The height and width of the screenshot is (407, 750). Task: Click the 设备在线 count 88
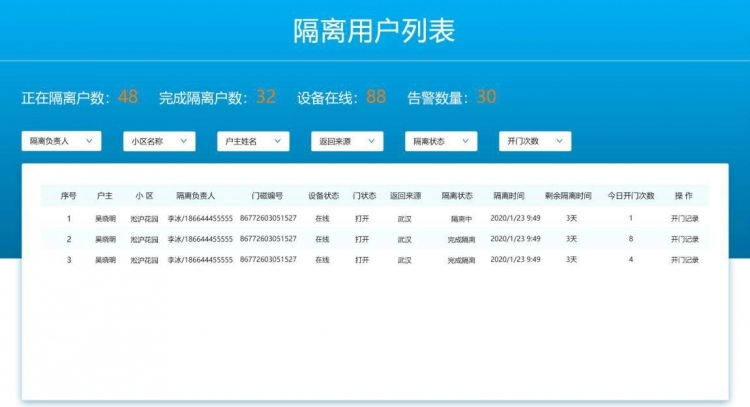click(x=376, y=97)
